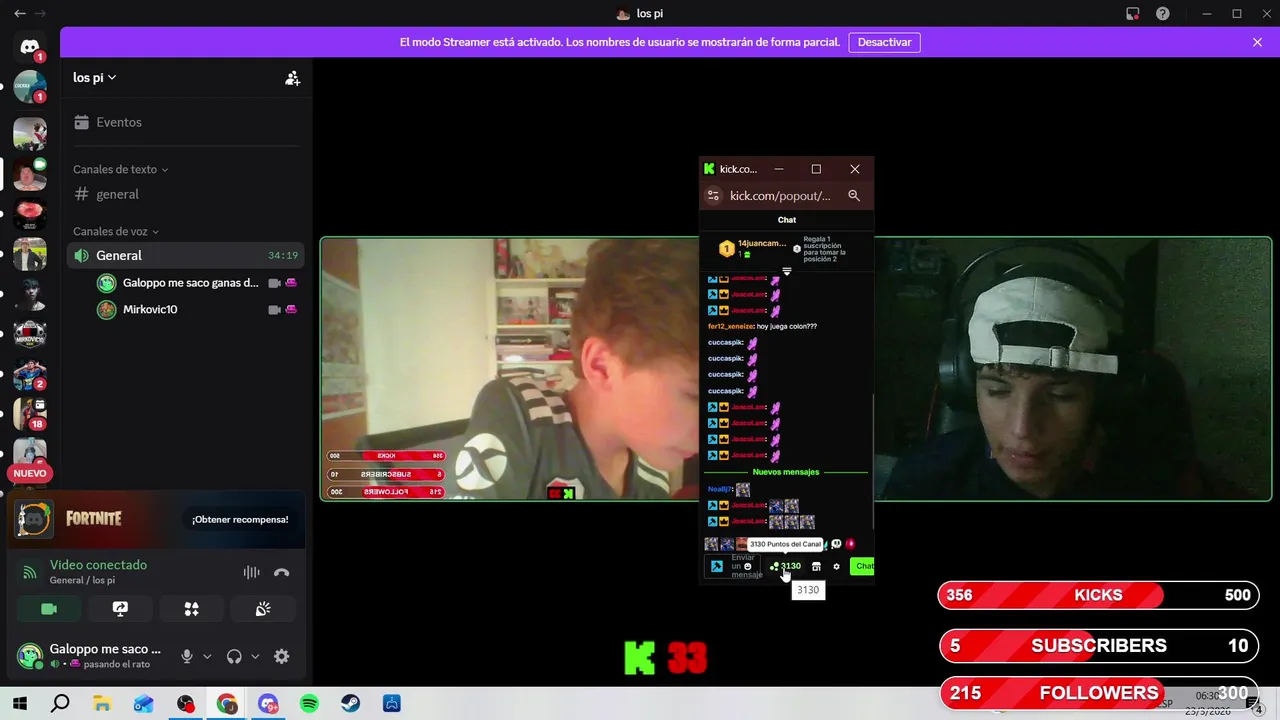Click the user avatar in bottom panel
This screenshot has width=1280, height=720.
tap(30, 656)
